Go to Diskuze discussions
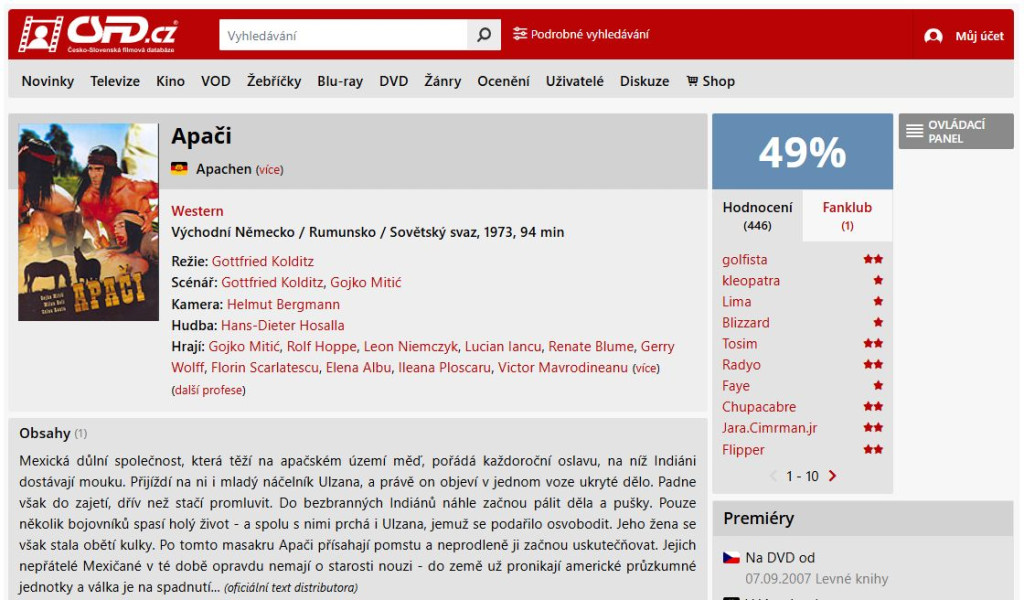 coord(645,81)
